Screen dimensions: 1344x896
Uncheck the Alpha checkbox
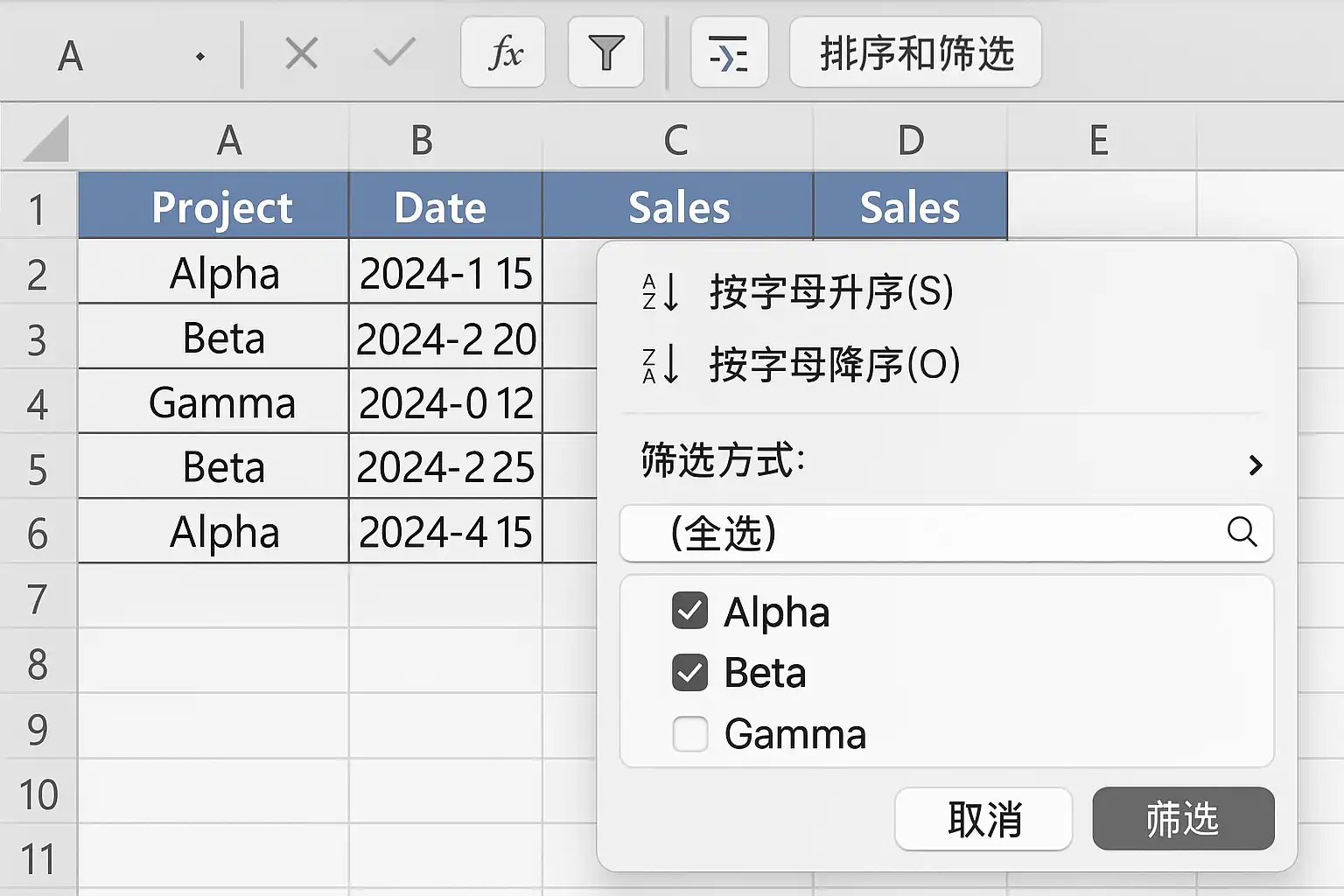click(689, 611)
